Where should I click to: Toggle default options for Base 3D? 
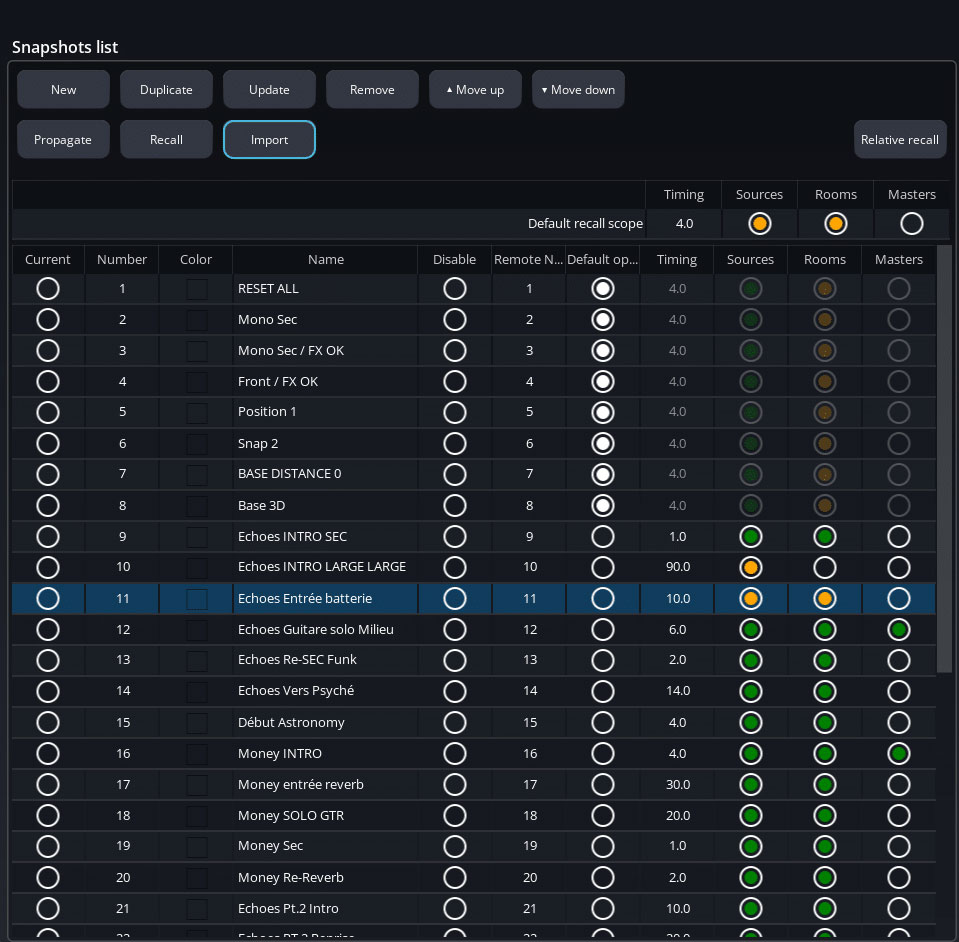click(x=602, y=506)
